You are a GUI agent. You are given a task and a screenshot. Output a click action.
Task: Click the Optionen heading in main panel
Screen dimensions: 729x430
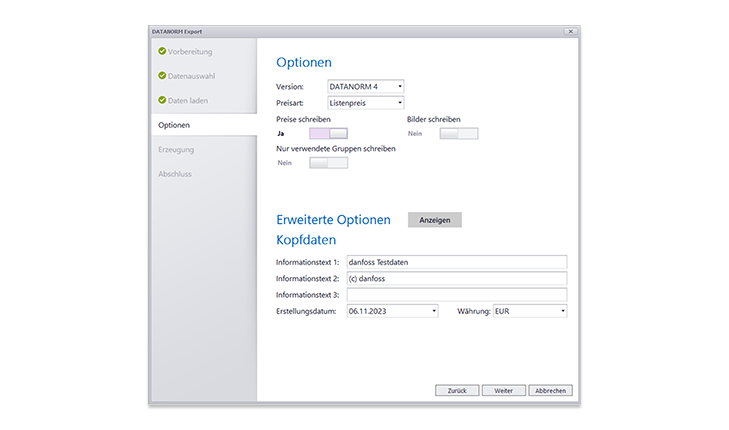(x=304, y=62)
